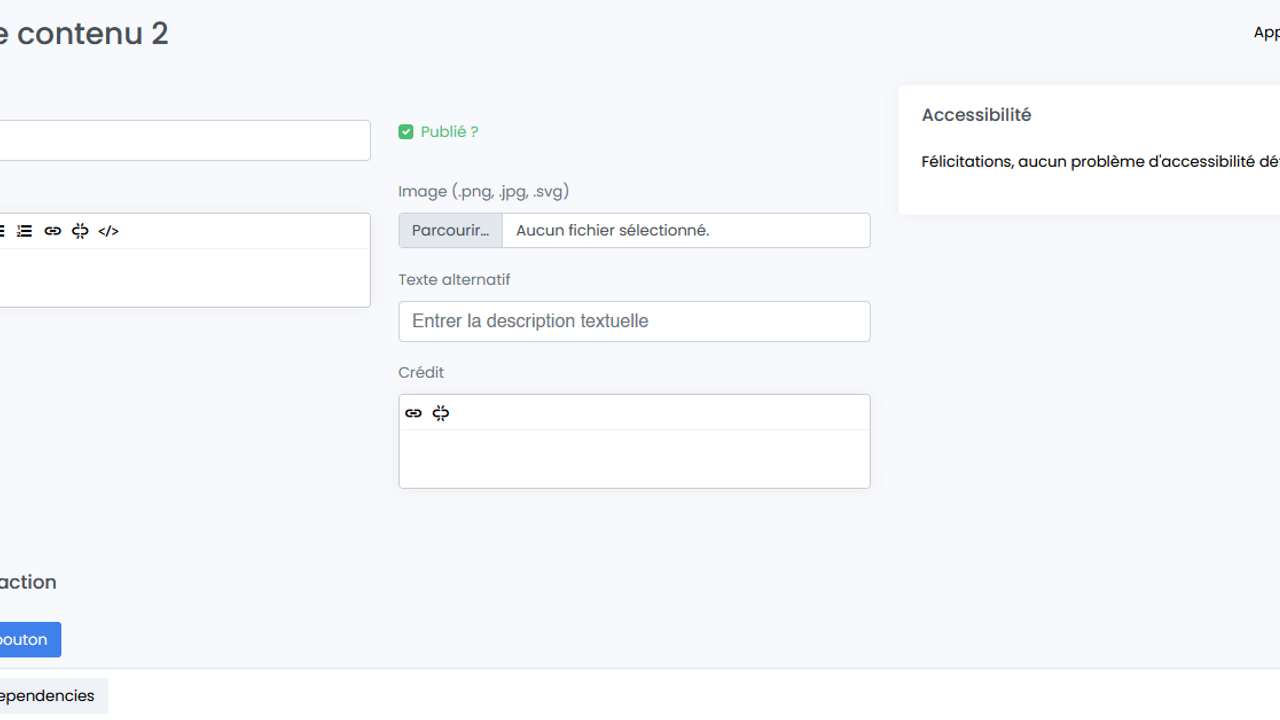Insert a link in the left editor
The height and width of the screenshot is (720, 1280).
(x=53, y=231)
